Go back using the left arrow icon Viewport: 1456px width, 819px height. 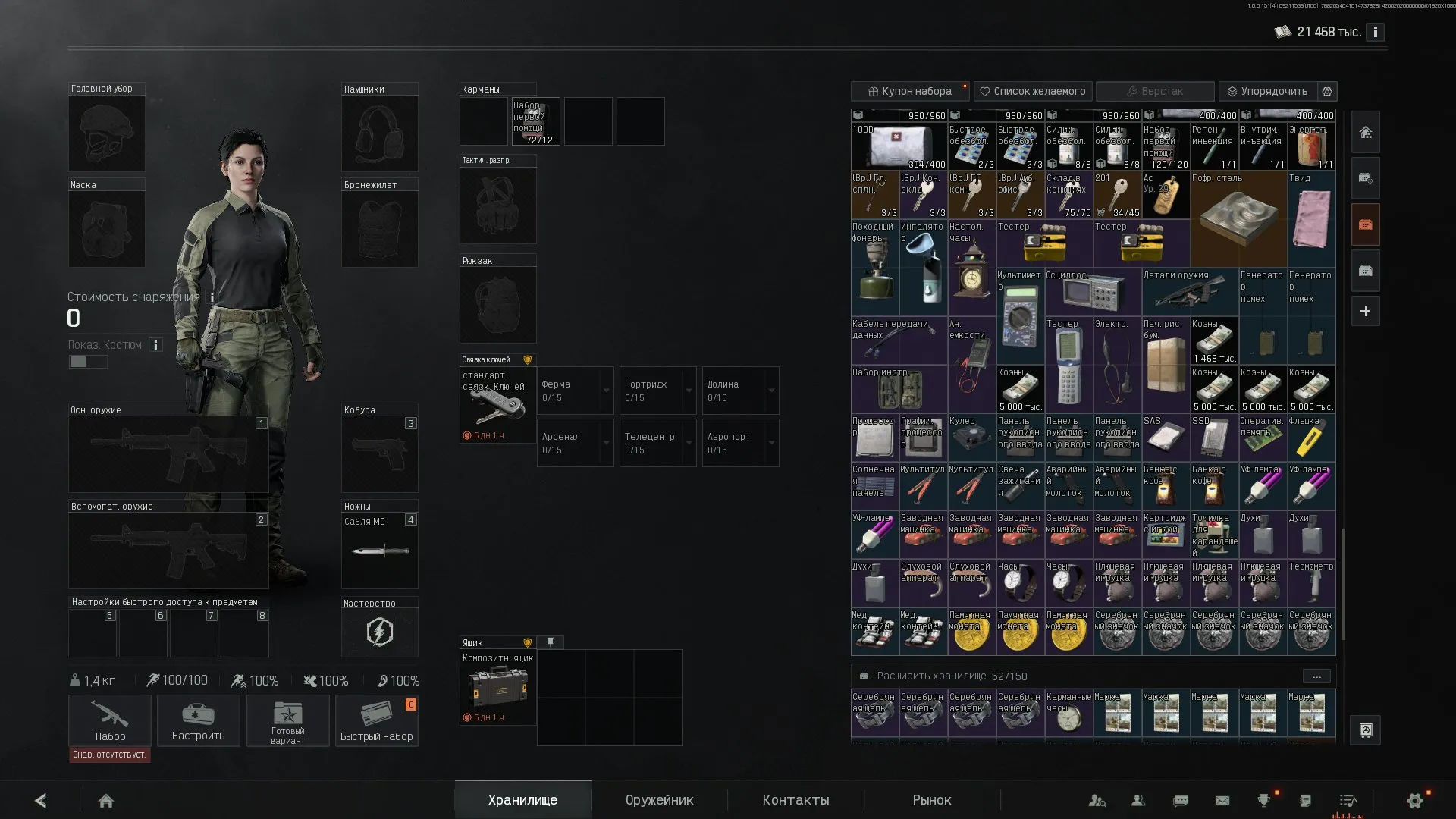41,800
